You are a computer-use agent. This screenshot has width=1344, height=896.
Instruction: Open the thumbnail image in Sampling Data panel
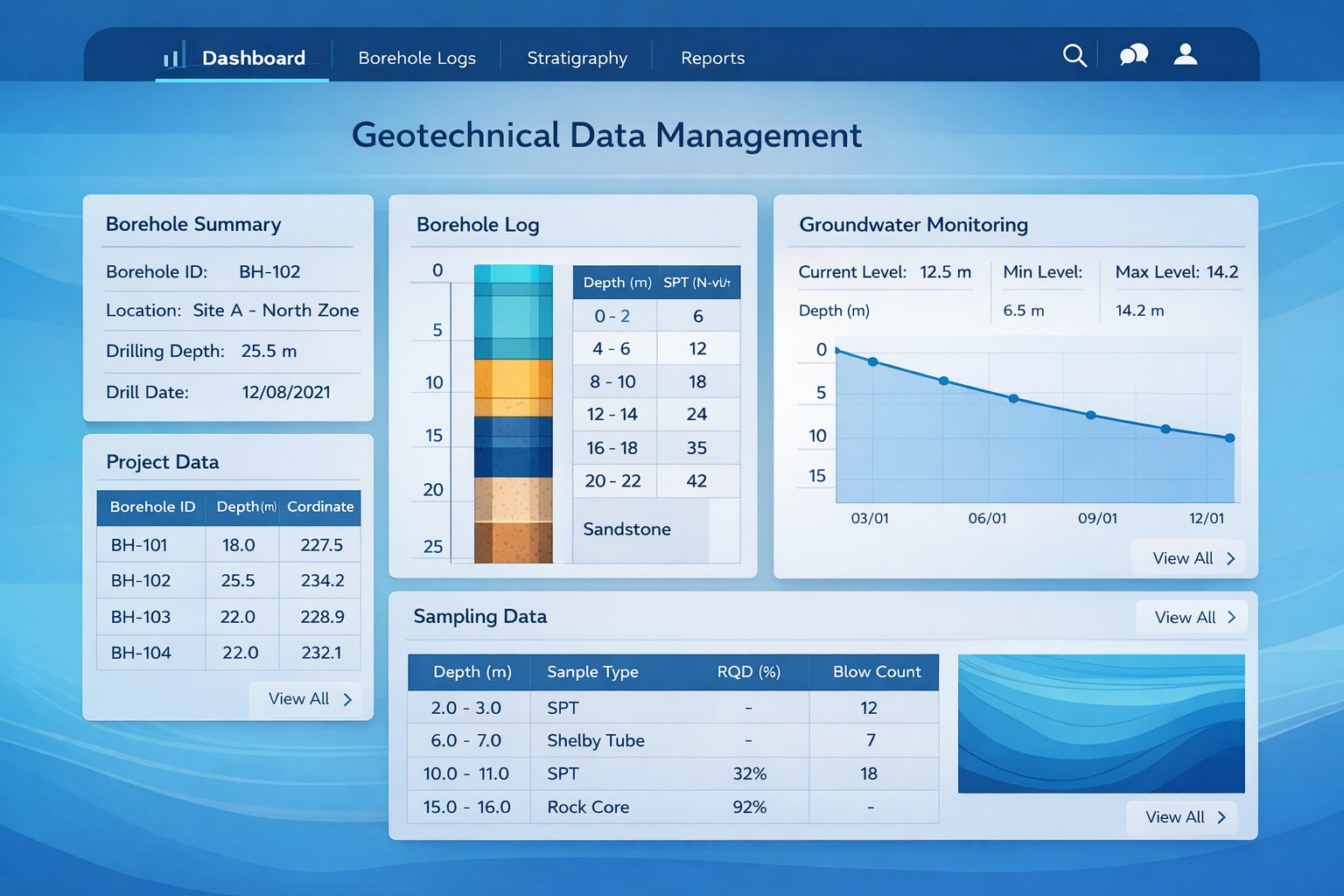[1102, 724]
